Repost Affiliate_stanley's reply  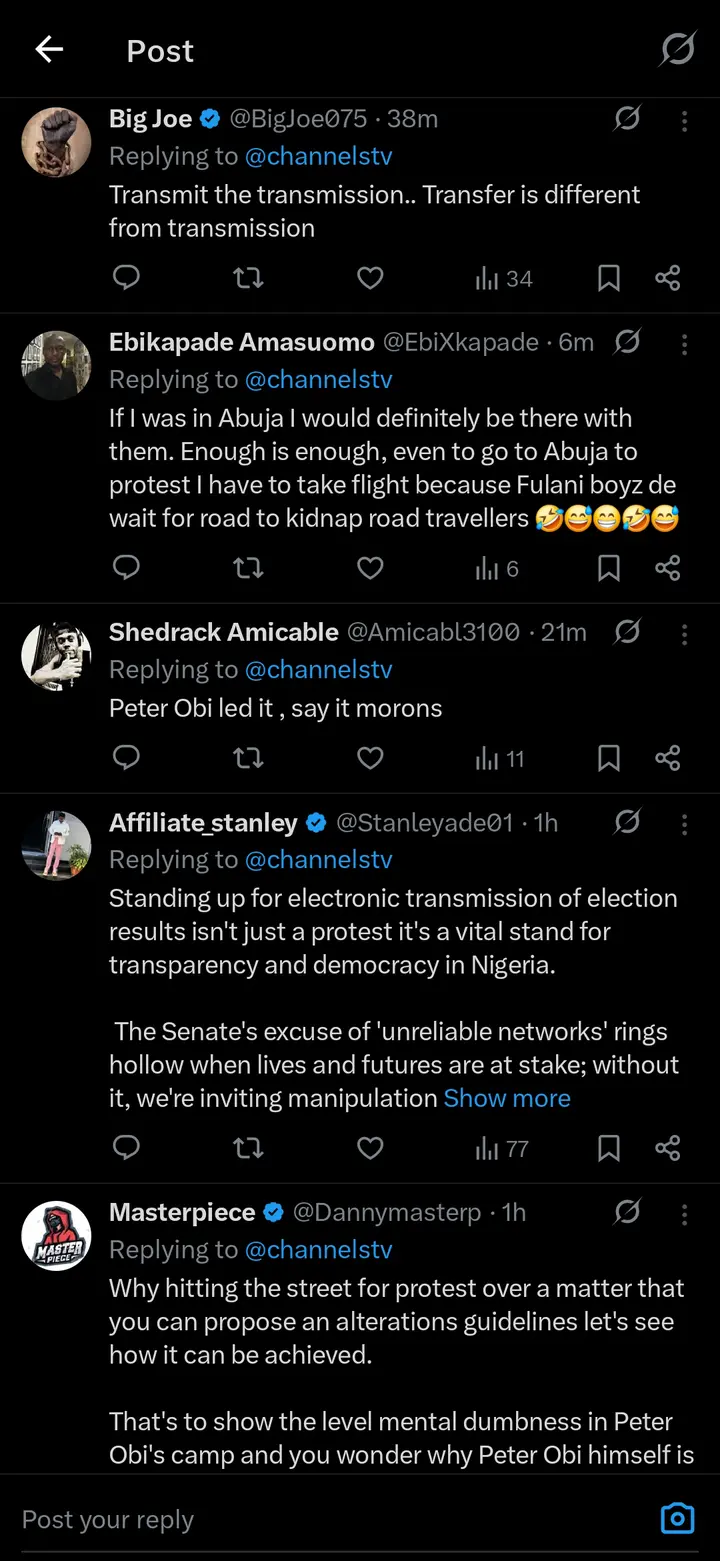pos(248,1148)
